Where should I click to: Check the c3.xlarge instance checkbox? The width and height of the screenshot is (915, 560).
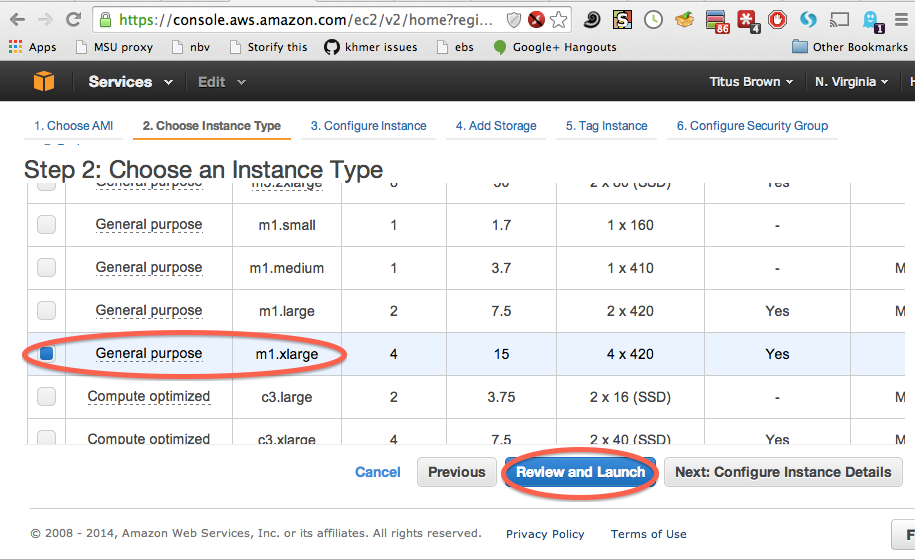point(47,438)
